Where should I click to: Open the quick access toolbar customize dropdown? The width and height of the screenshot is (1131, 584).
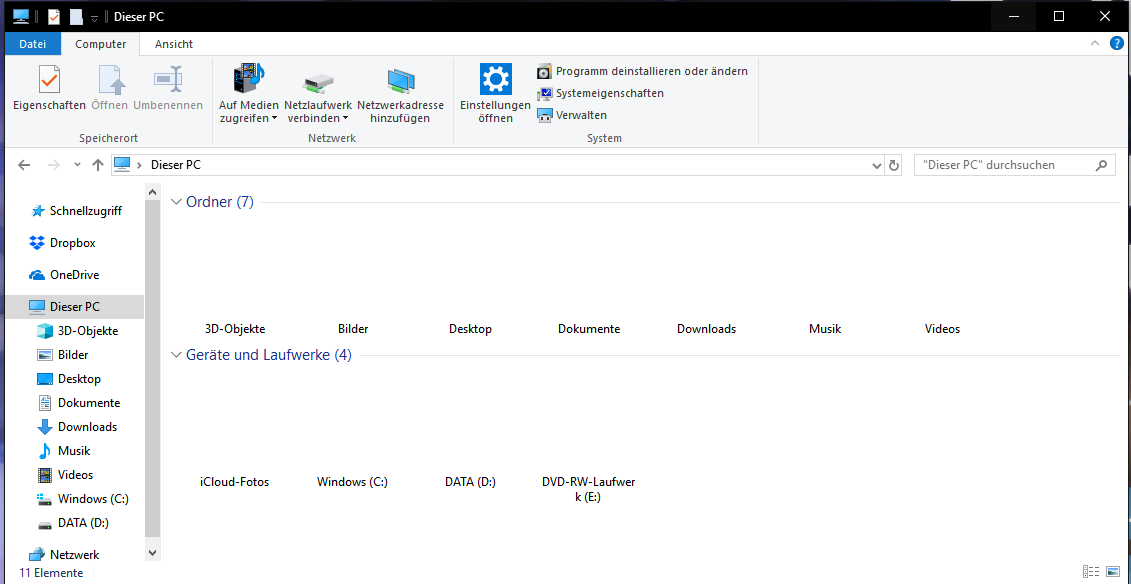pyautogui.click(x=94, y=18)
